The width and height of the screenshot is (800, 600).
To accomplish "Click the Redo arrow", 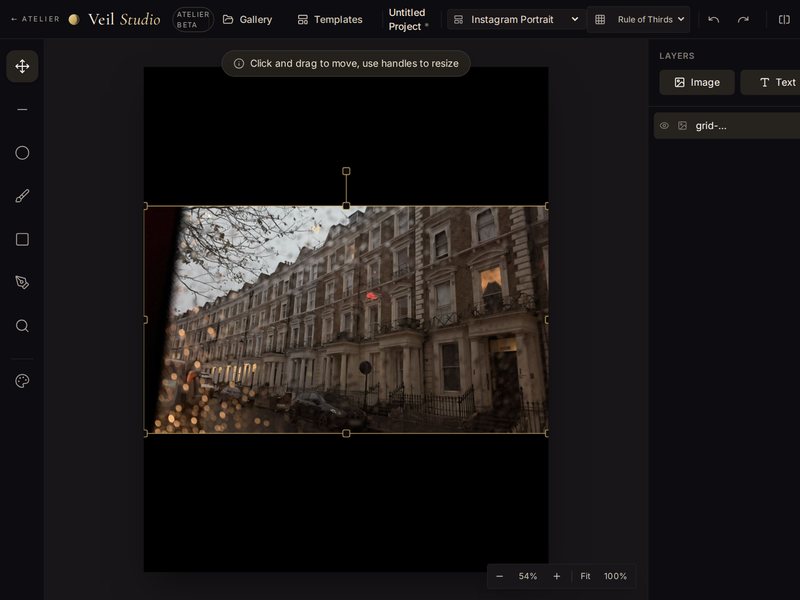I will pos(743,19).
